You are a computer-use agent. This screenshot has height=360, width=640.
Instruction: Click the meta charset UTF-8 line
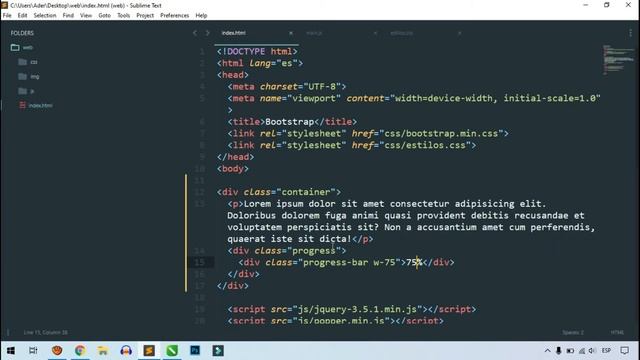[287, 87]
